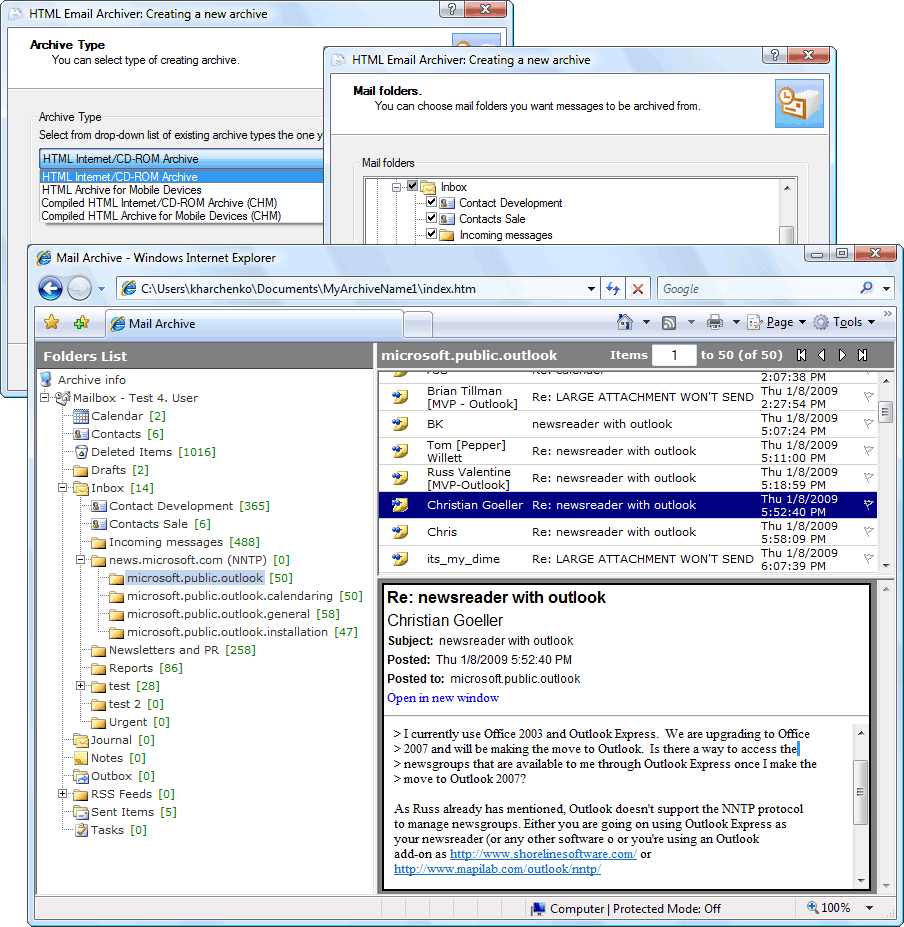904x927 pixels.
Task: Click the Mail folders dialog scrollbar thumb
Action: click(786, 234)
